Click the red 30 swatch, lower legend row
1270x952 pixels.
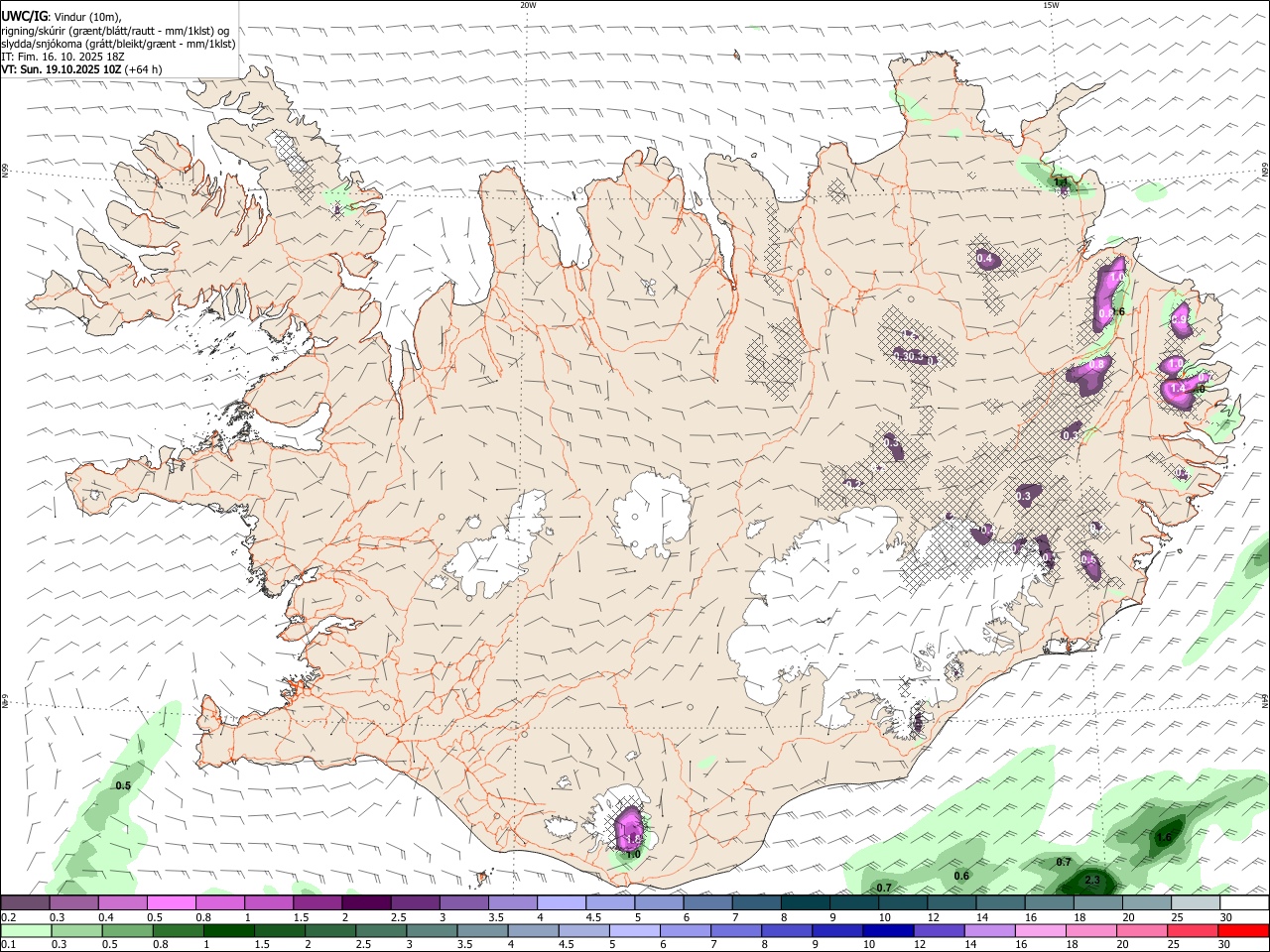pyautogui.click(x=1244, y=930)
